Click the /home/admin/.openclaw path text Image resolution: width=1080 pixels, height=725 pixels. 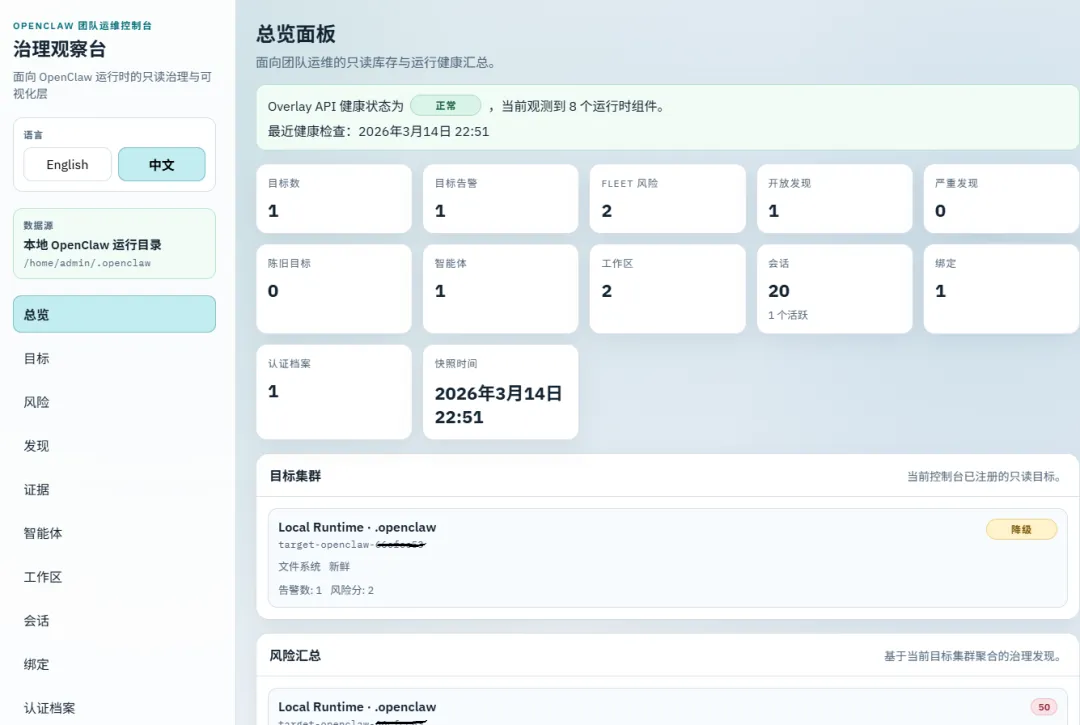click(87, 263)
